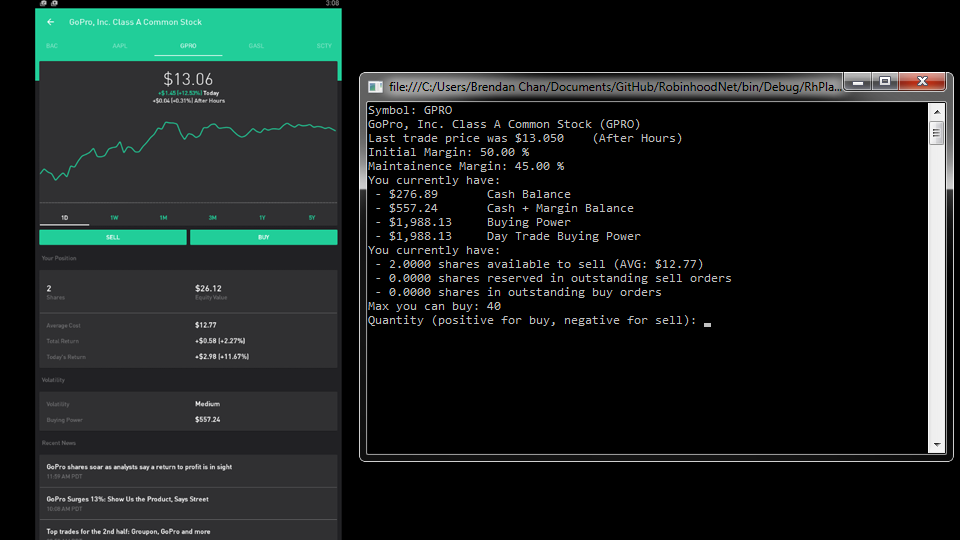Close the RobinhoodNet console window
Viewport: 960px width, 540px height.
tap(923, 82)
